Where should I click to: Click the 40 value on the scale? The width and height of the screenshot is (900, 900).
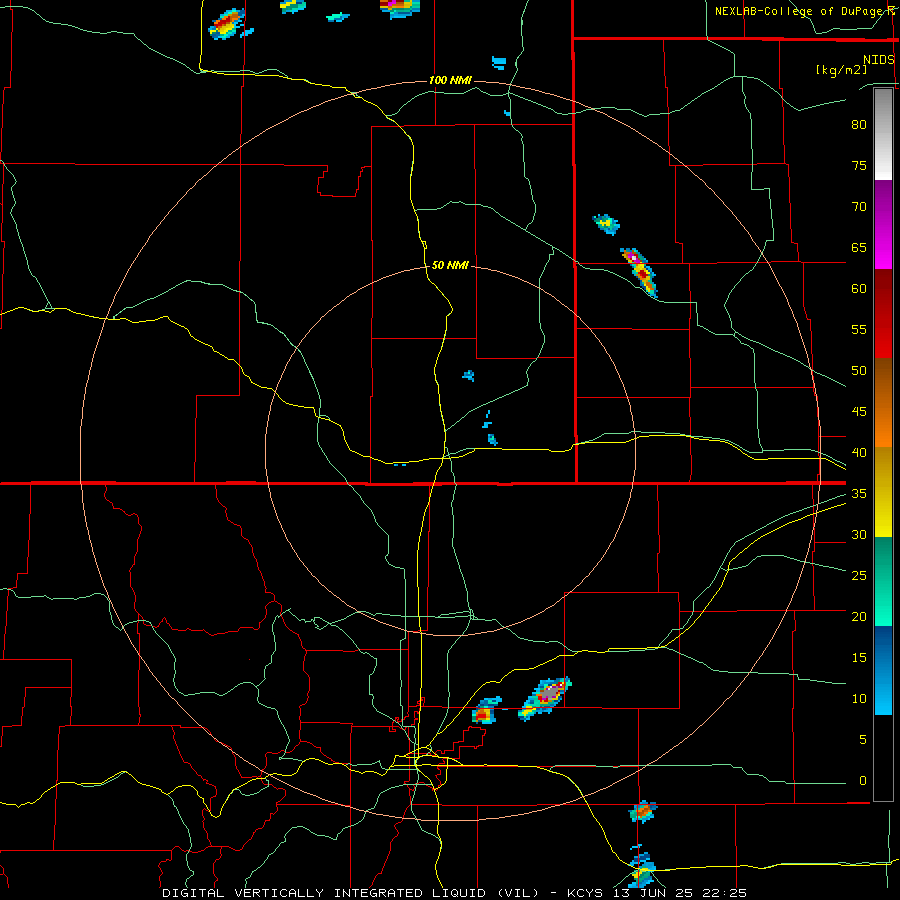coord(859,452)
